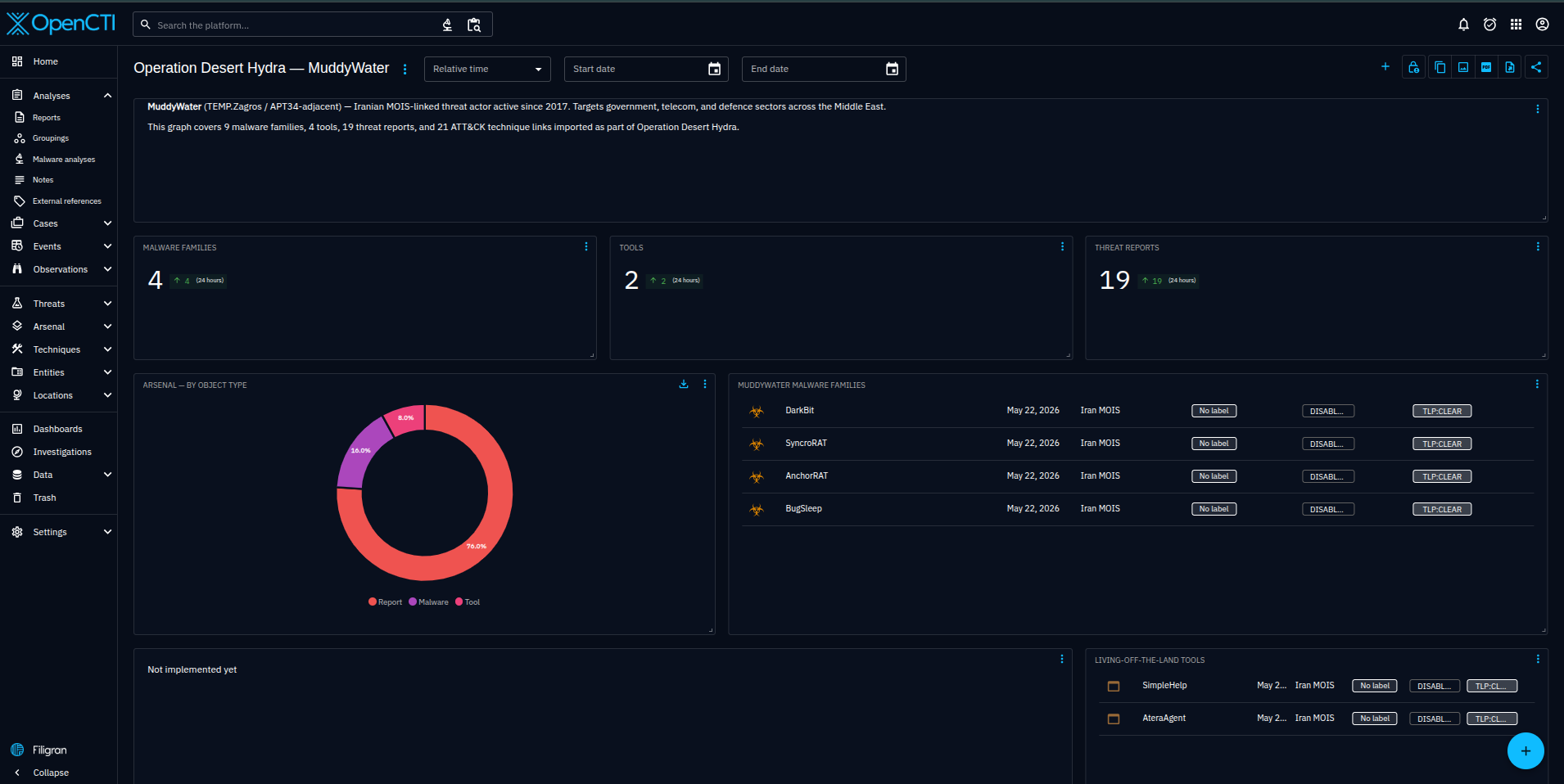This screenshot has width=1564, height=784.
Task: Expand the Entities menu section
Action: 107,372
